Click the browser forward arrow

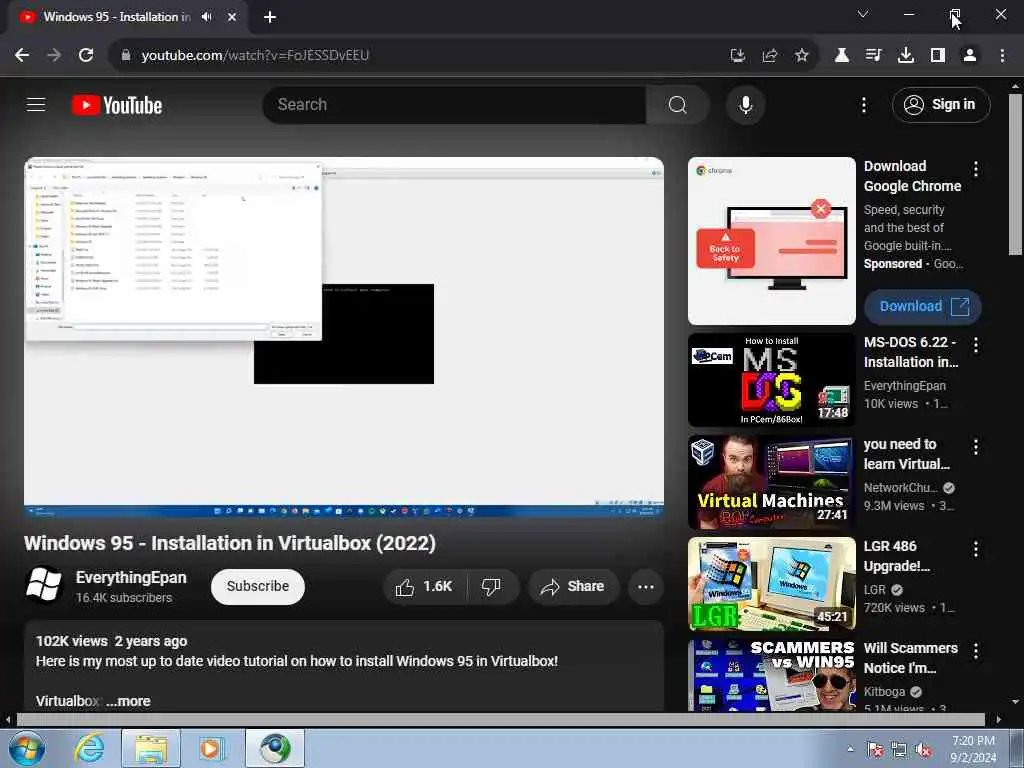coord(54,56)
